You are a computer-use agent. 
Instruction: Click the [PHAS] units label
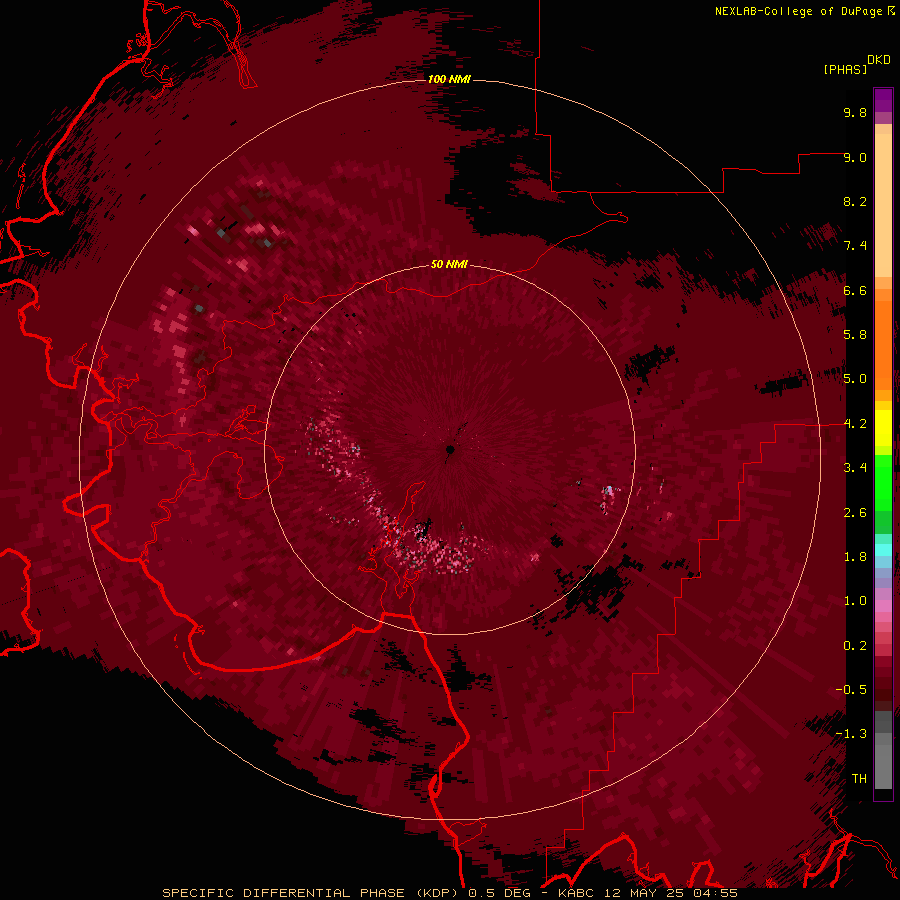pos(845,69)
